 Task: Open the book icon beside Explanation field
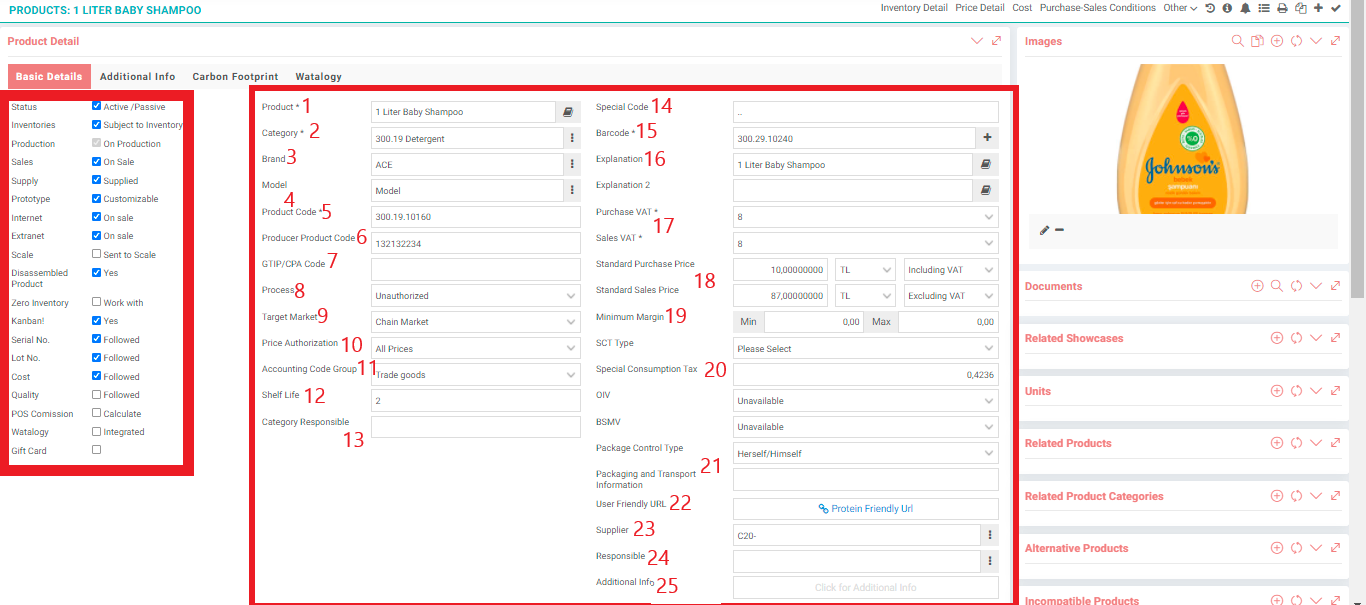986,164
